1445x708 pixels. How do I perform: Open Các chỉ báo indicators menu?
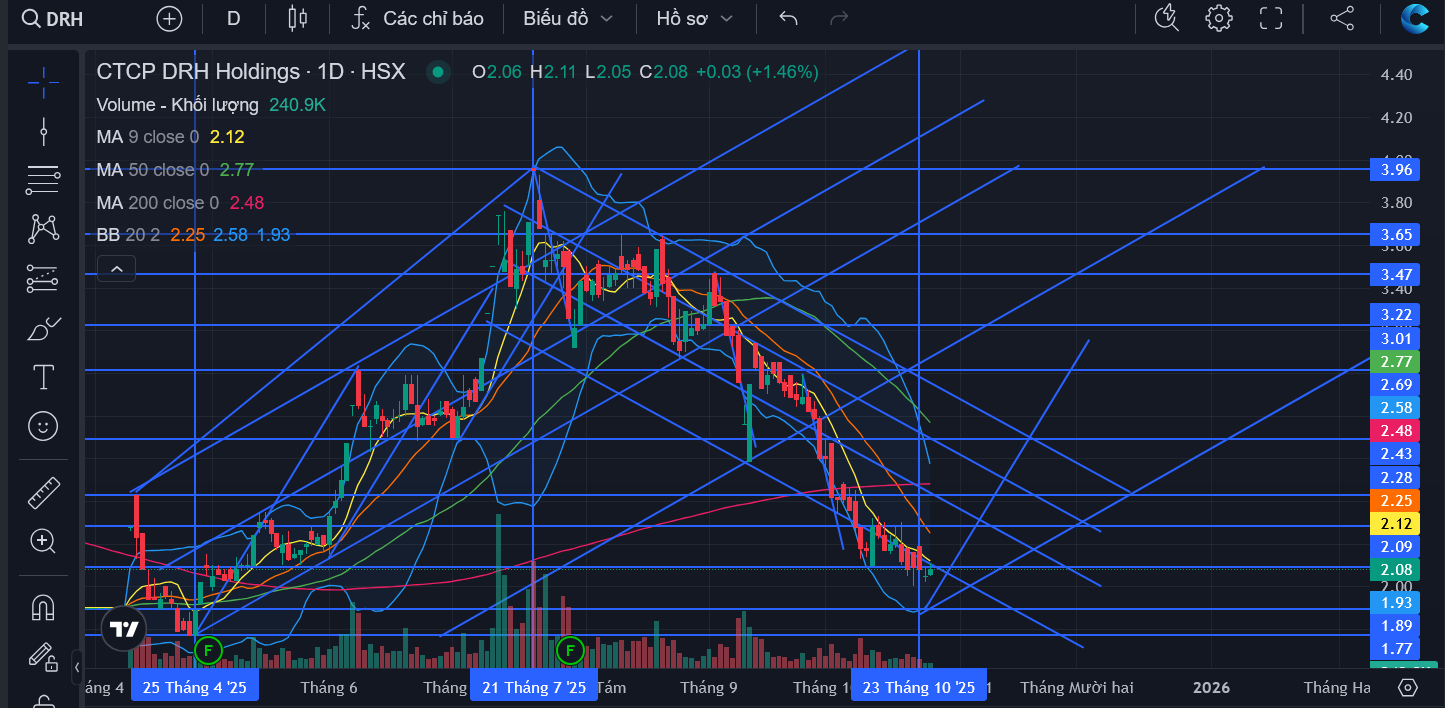417,18
